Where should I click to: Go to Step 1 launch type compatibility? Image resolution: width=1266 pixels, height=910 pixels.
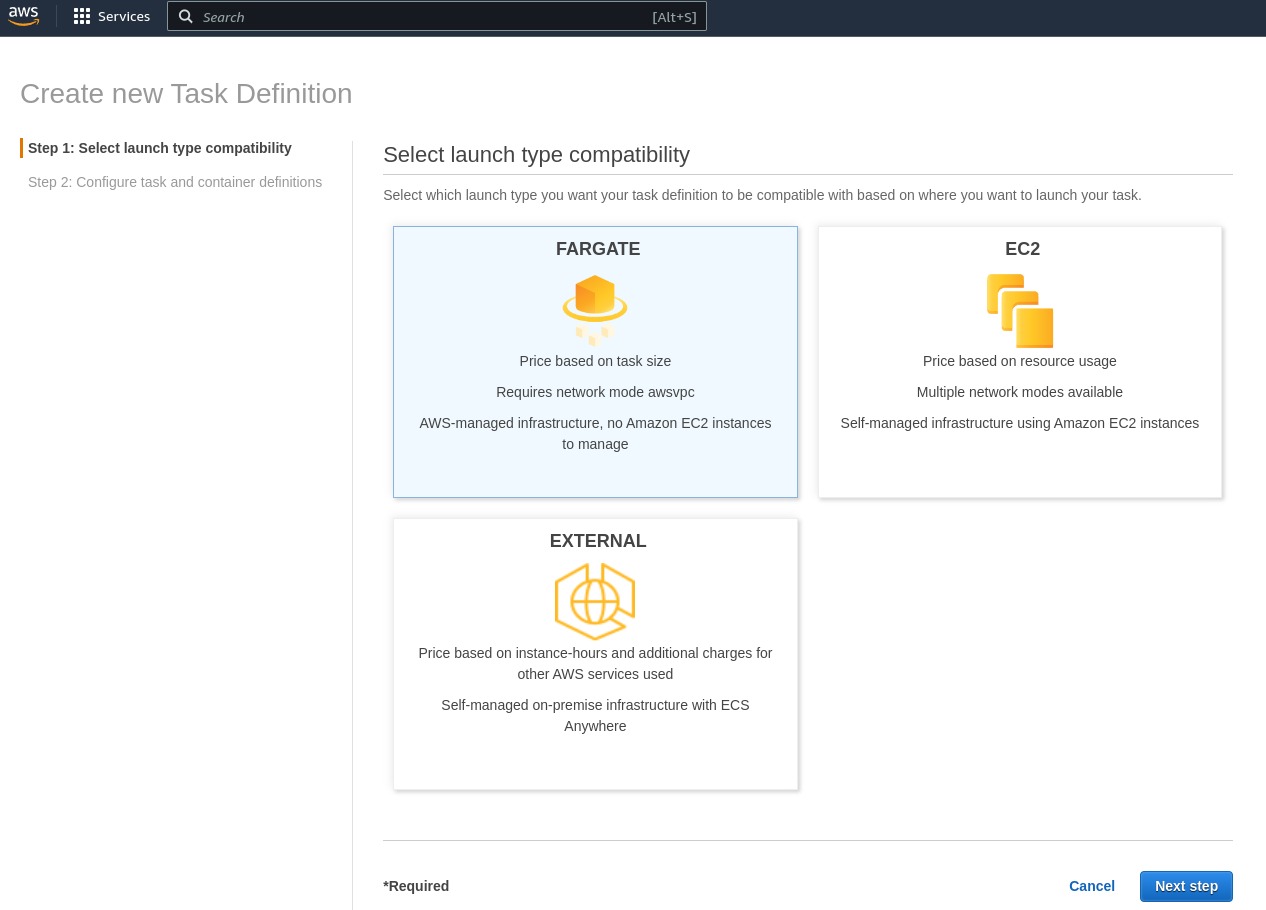(160, 148)
